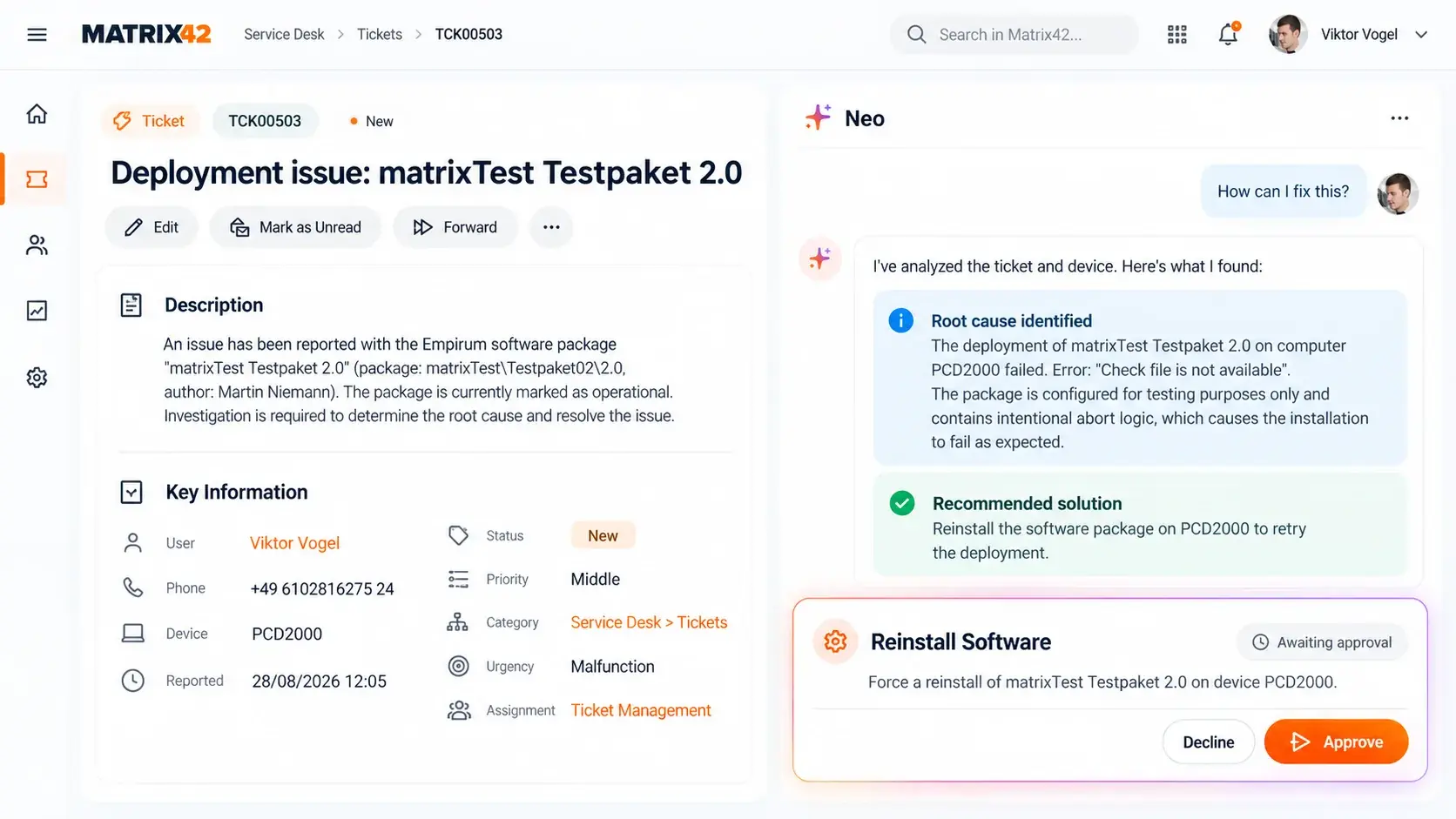Click the Recommended solution checkmark icon
This screenshot has height=819, width=1456.
pos(902,503)
